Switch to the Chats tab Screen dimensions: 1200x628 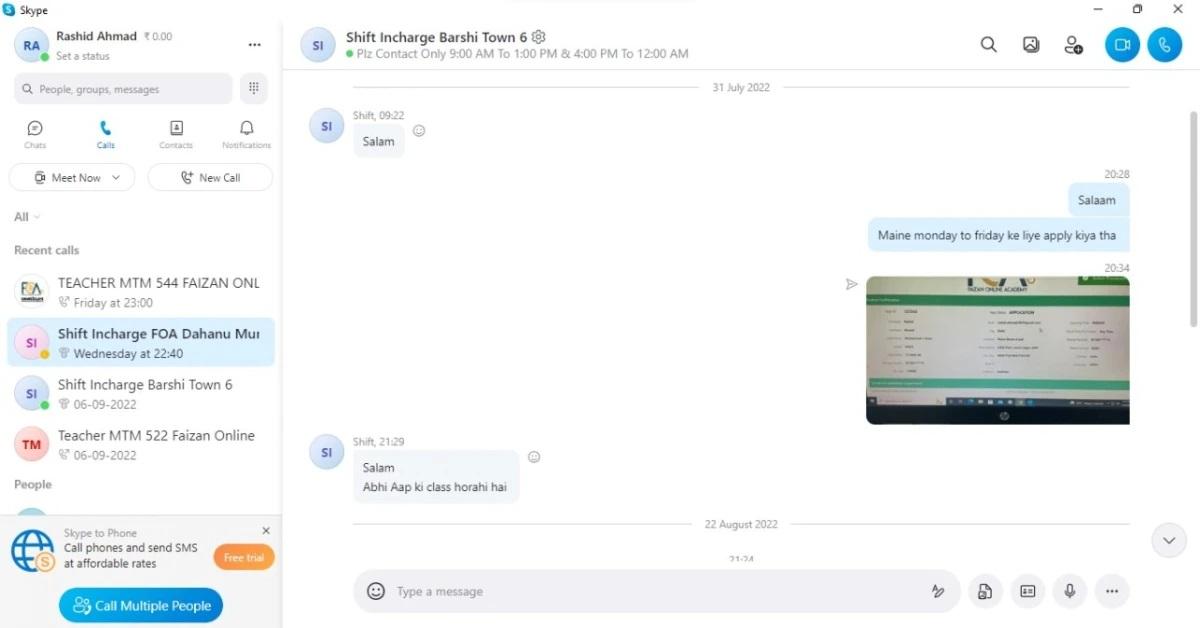(x=35, y=134)
